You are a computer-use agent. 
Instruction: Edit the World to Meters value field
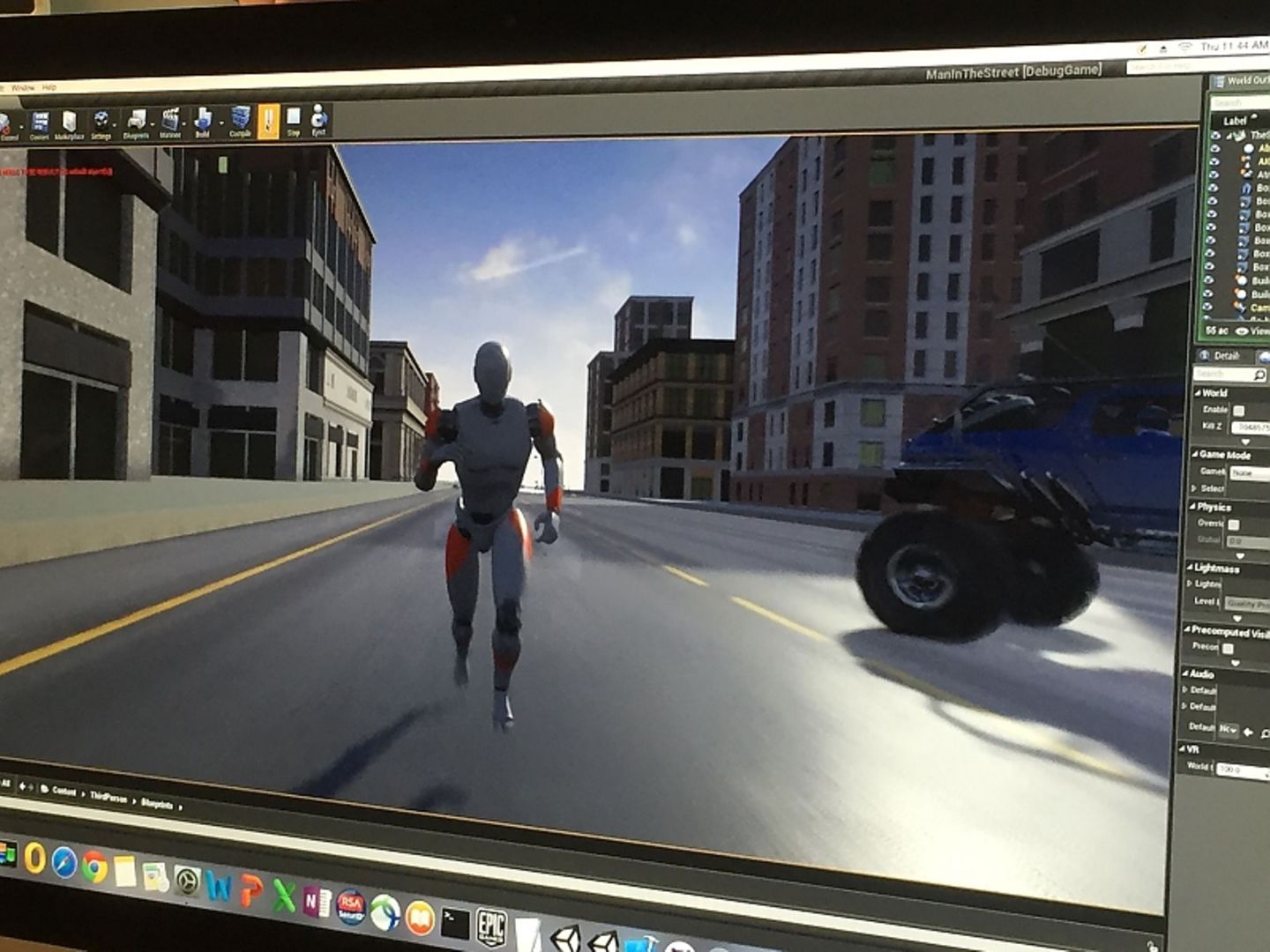[1242, 770]
